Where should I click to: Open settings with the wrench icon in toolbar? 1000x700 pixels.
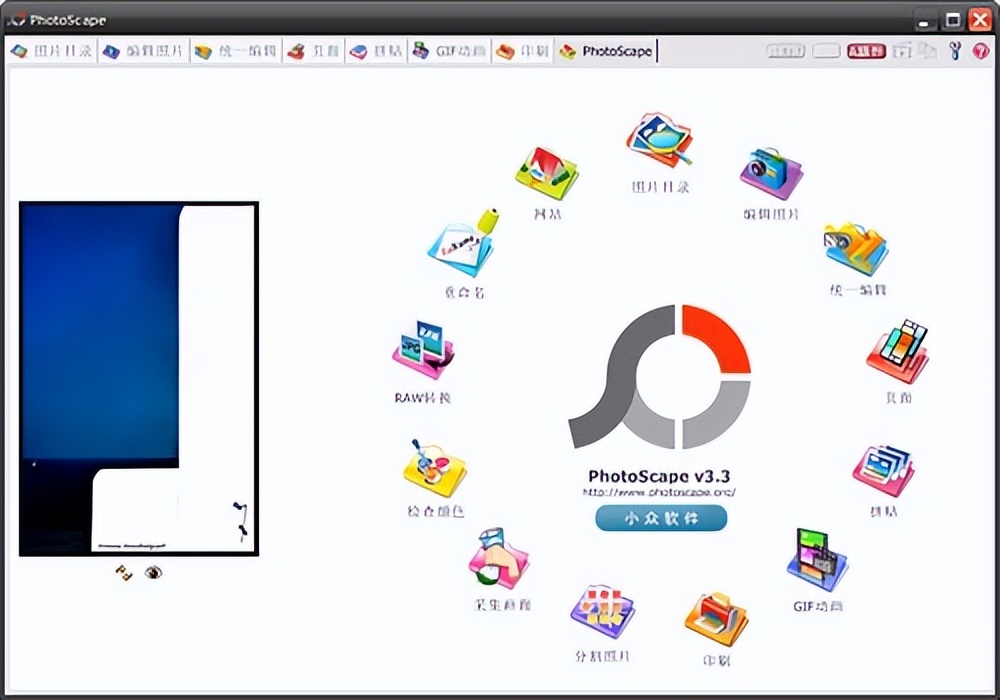955,51
